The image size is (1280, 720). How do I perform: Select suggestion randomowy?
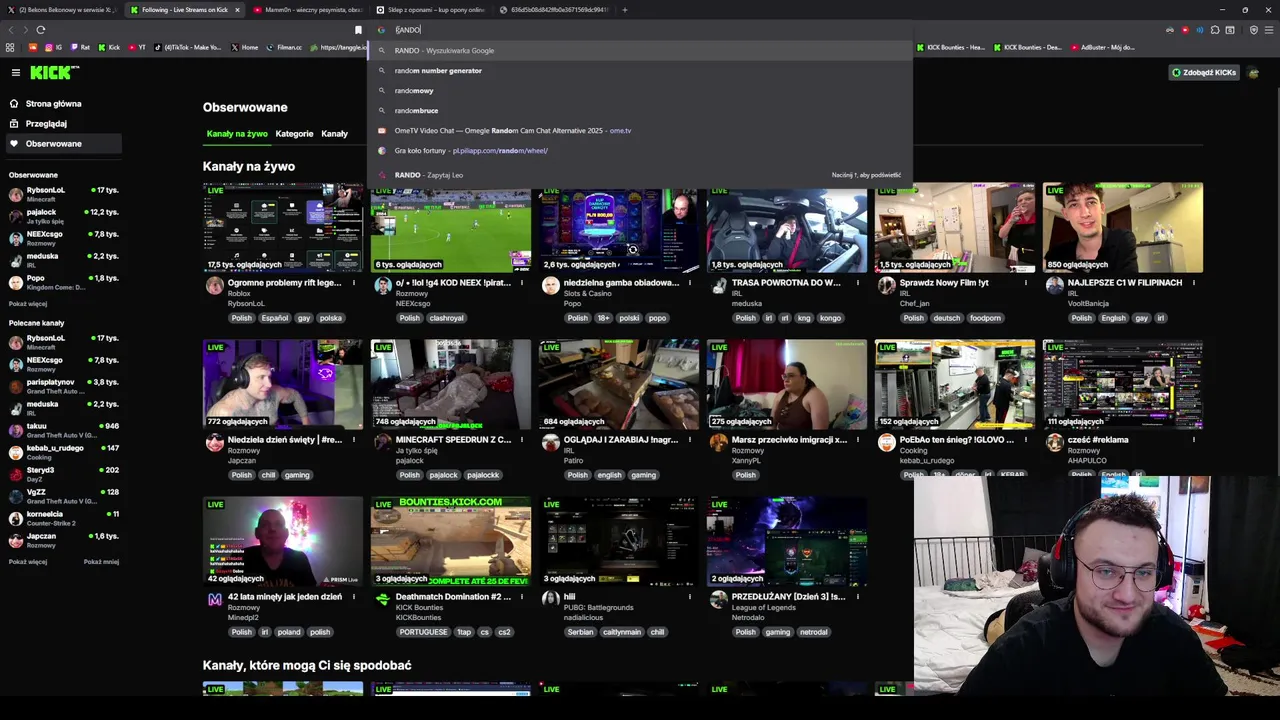click(x=640, y=91)
